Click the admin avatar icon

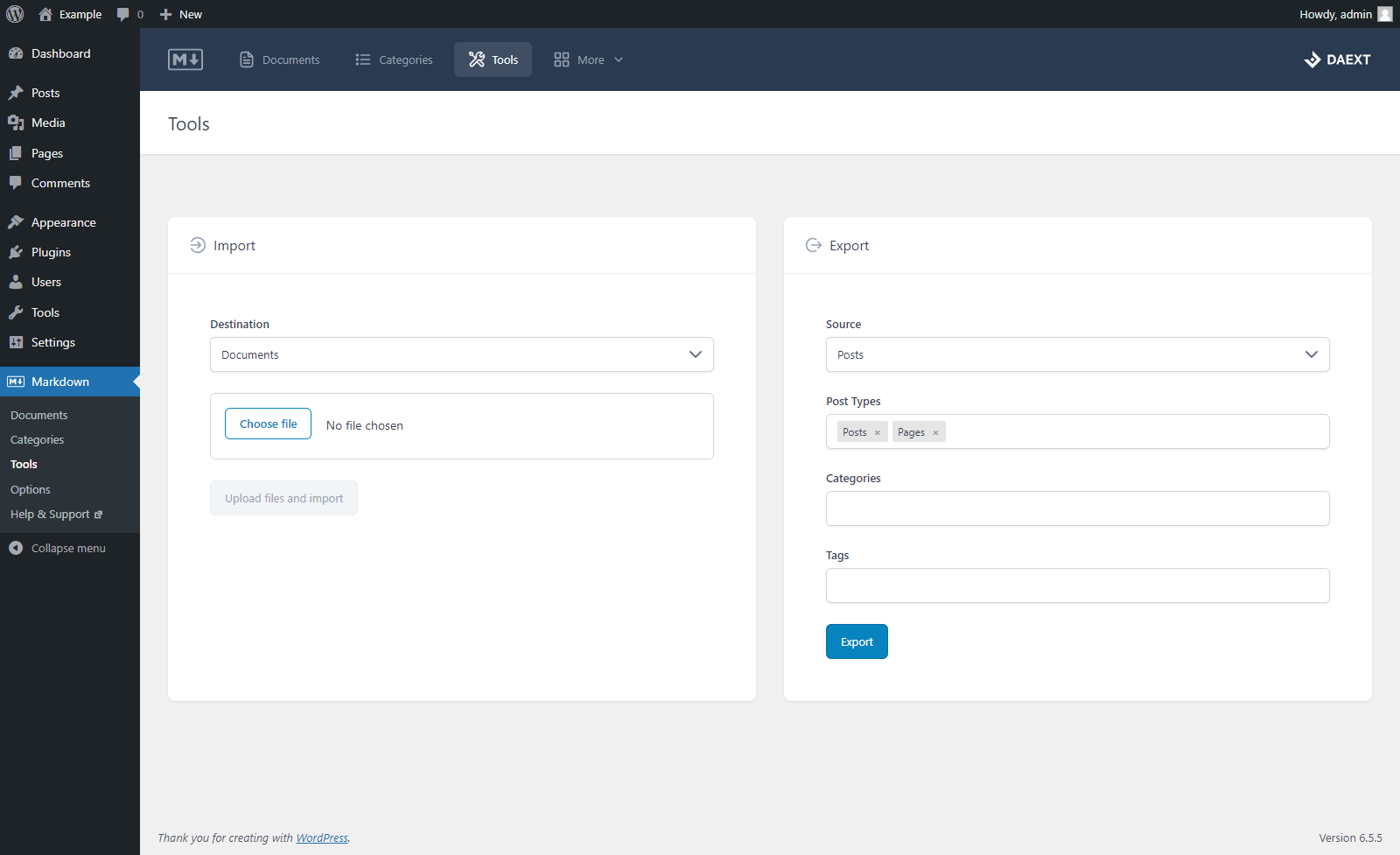pyautogui.click(x=1385, y=14)
